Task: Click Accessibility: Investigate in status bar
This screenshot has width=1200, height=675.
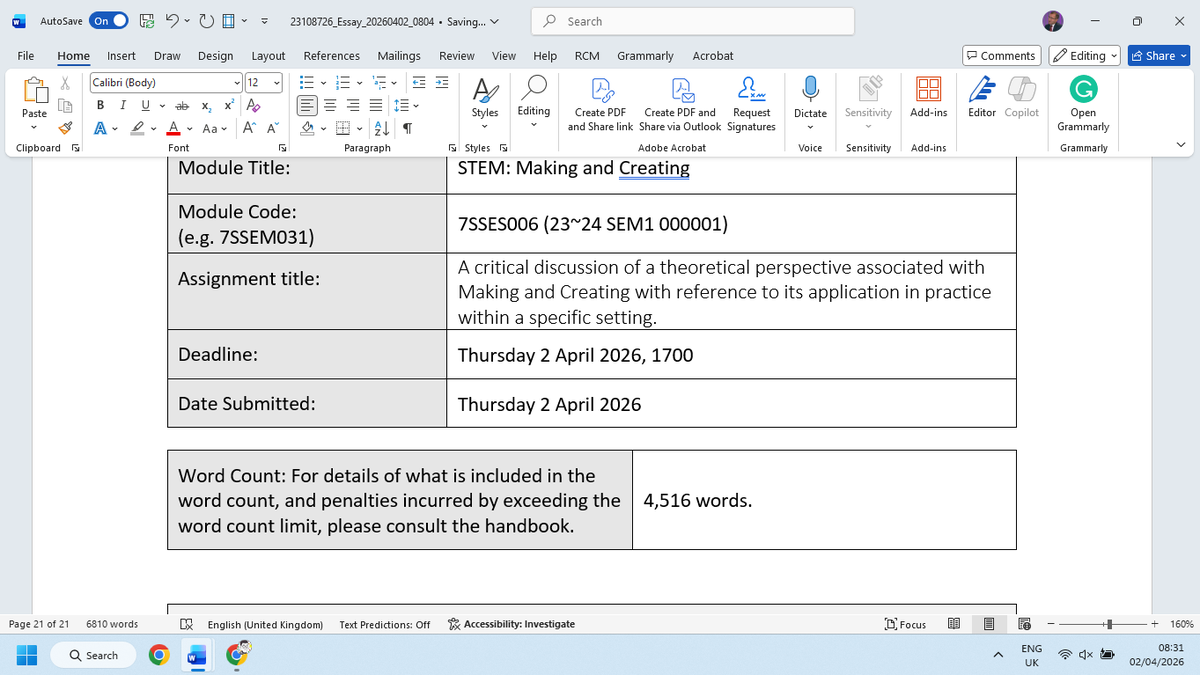Action: [511, 624]
